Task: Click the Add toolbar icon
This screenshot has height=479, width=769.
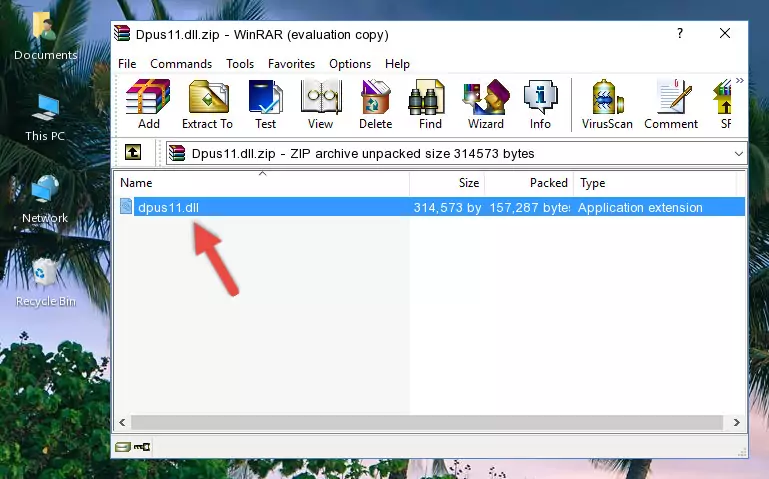Action: point(148,104)
